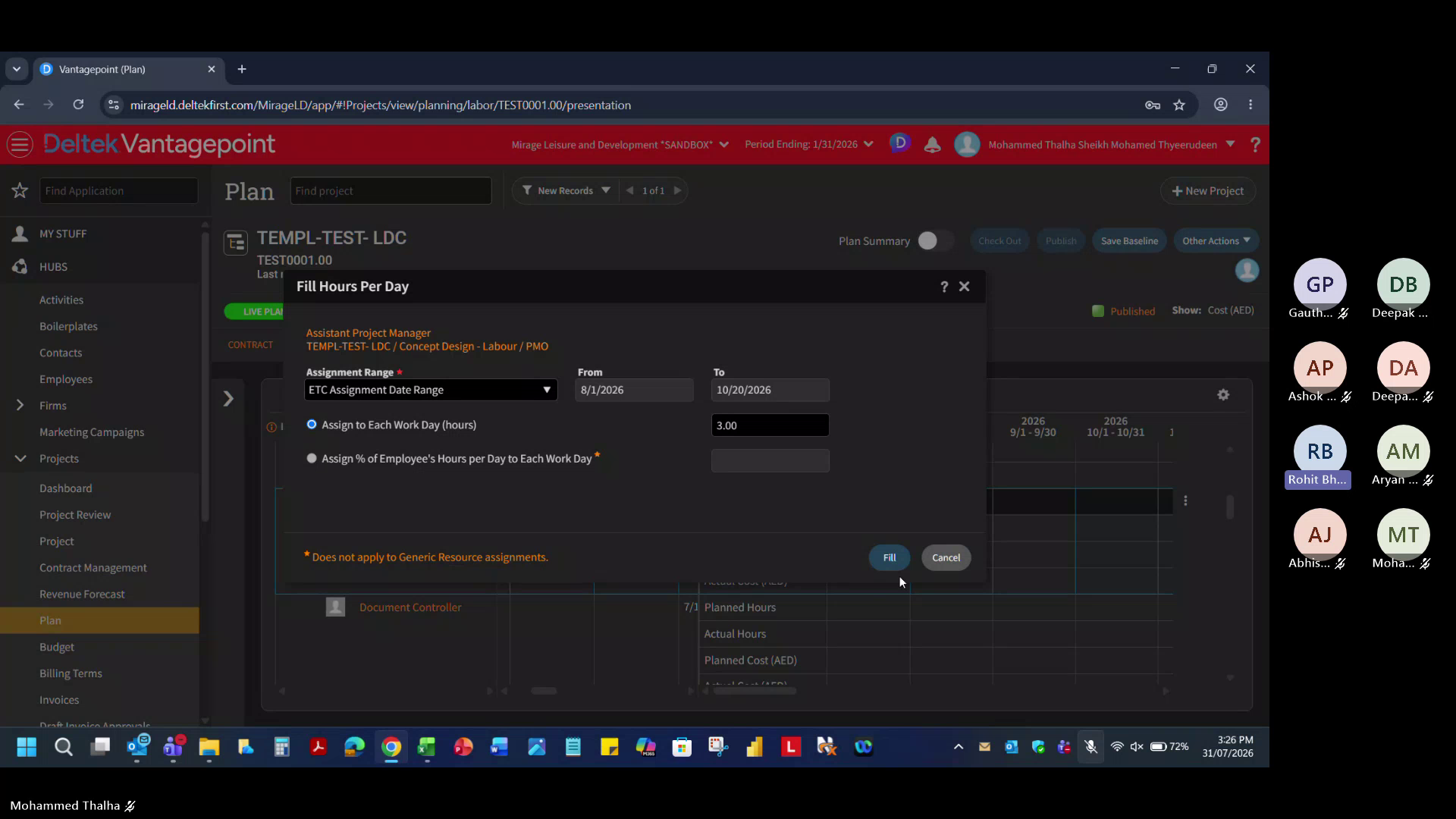Open Excel from the taskbar
Screen dimensions: 1456x819
pos(427,747)
